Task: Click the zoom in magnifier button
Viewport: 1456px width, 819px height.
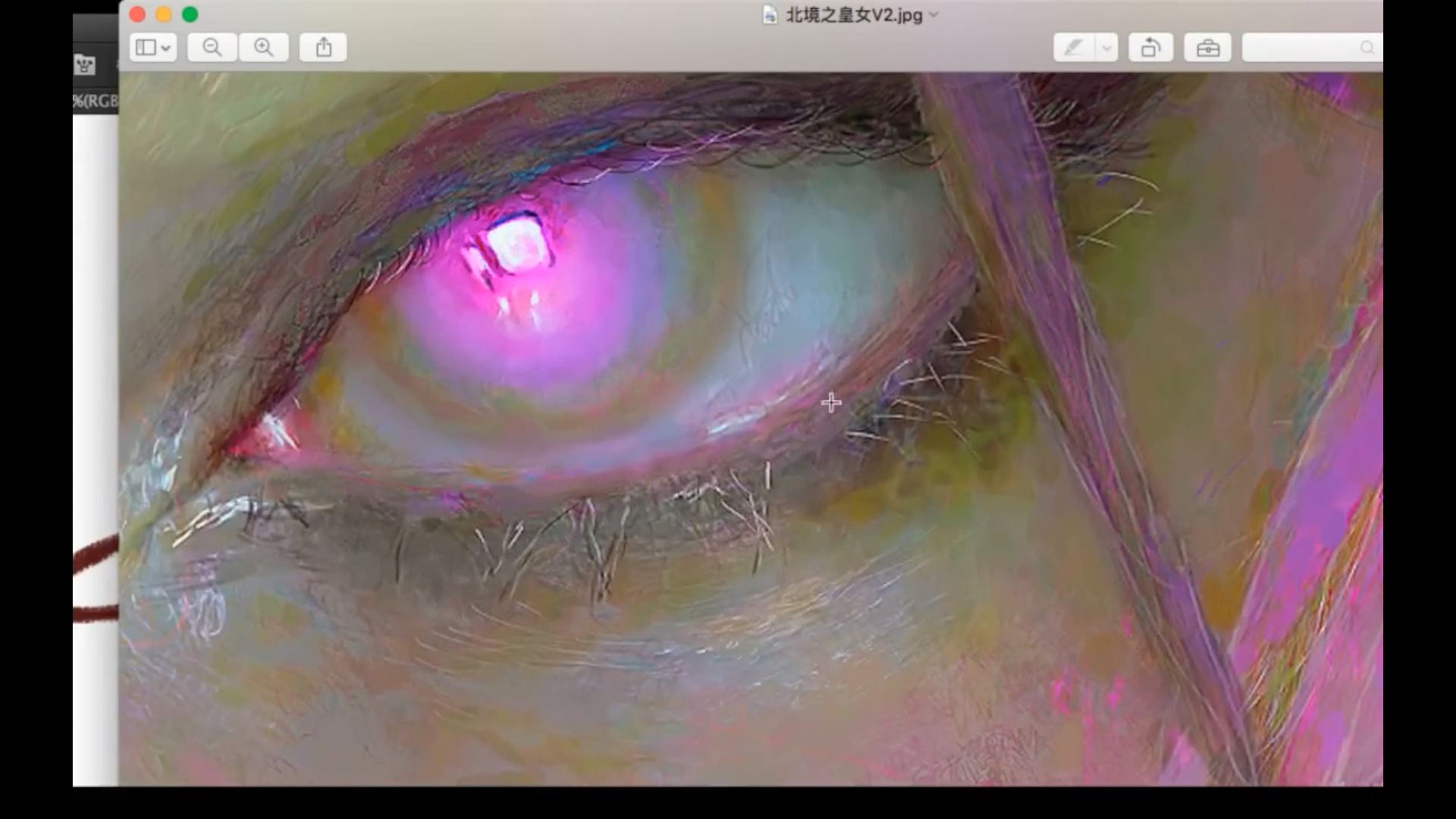Action: [x=264, y=48]
